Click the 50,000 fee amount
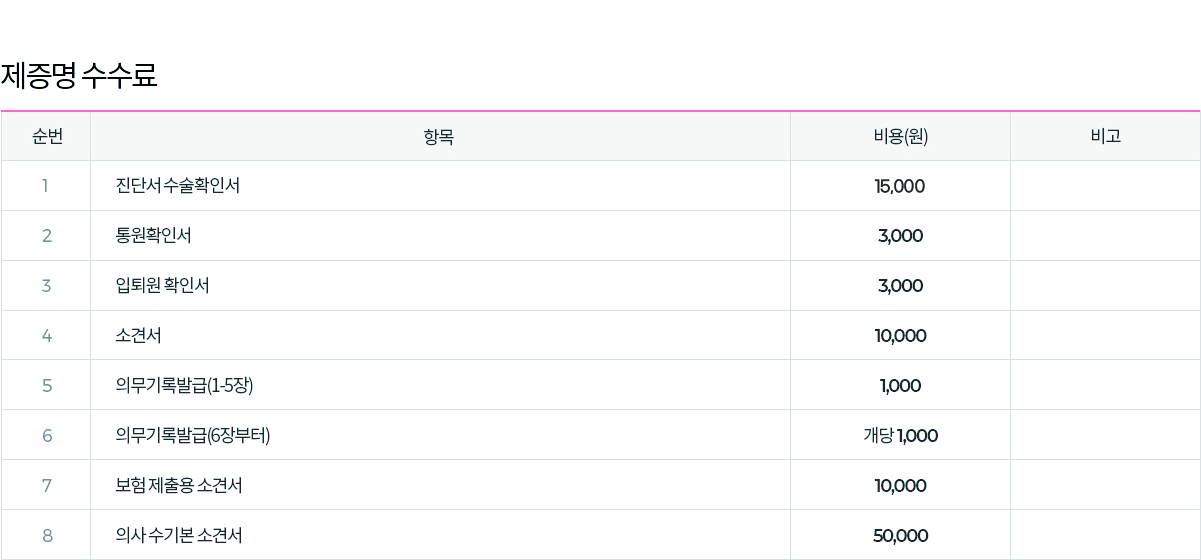This screenshot has width=1201, height=560. click(x=900, y=536)
